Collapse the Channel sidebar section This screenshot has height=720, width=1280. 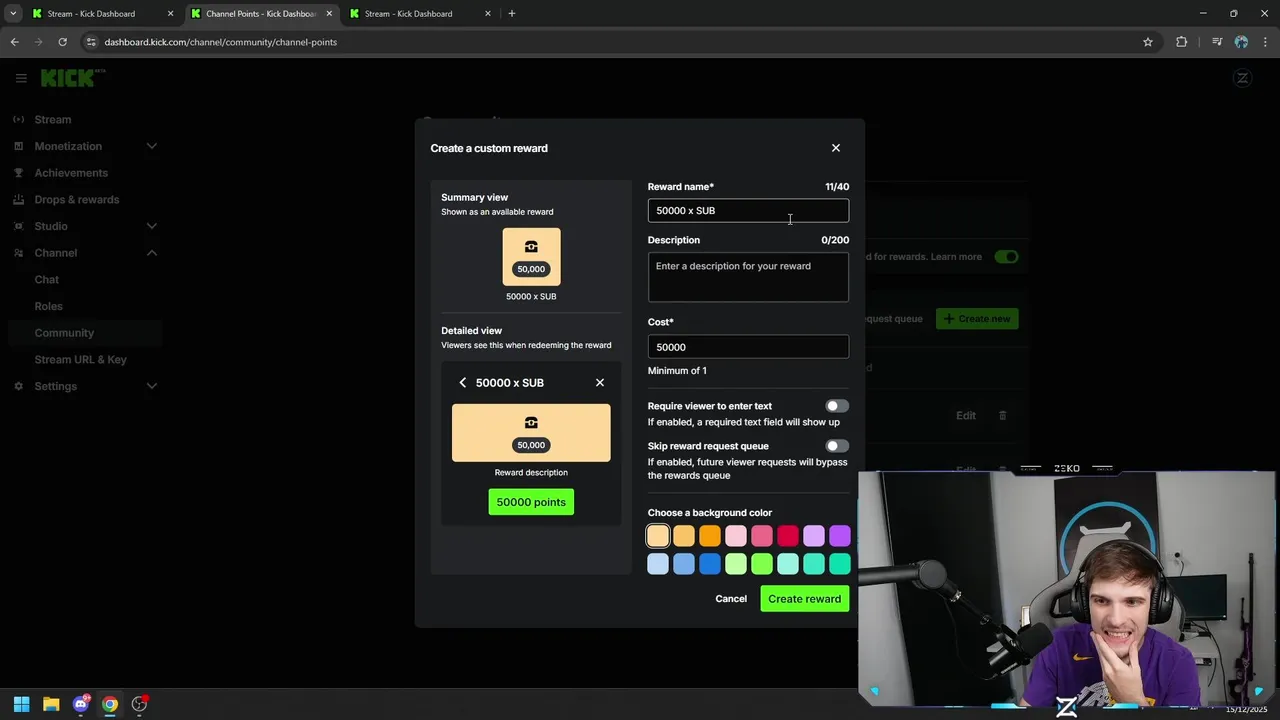coord(152,253)
